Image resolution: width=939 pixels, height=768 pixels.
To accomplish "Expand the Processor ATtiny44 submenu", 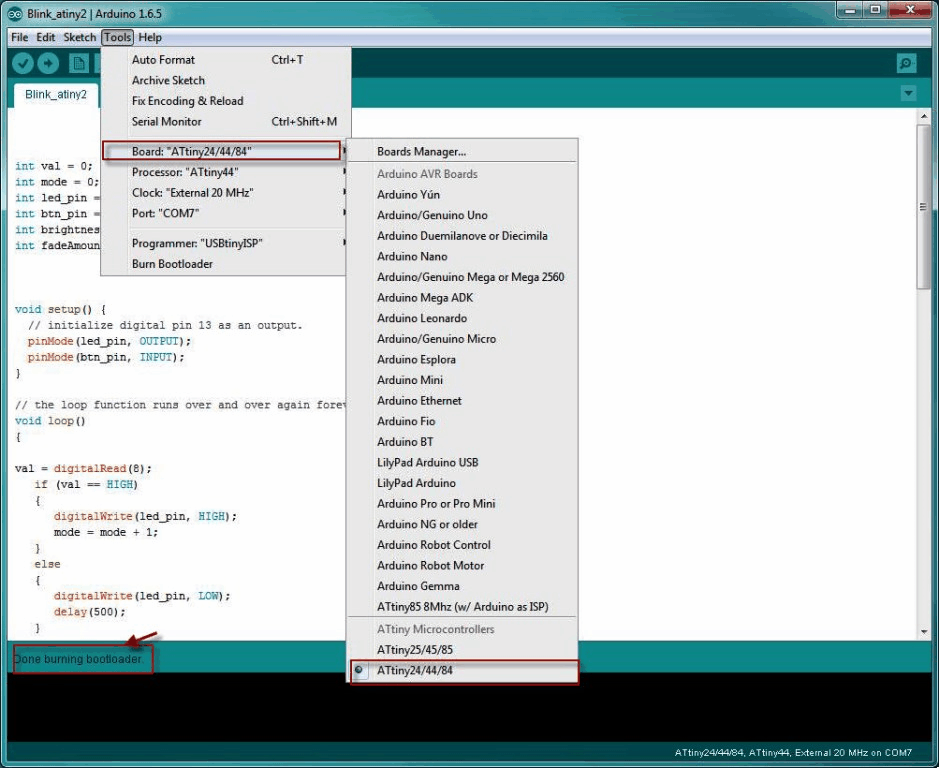I will tap(224, 172).
